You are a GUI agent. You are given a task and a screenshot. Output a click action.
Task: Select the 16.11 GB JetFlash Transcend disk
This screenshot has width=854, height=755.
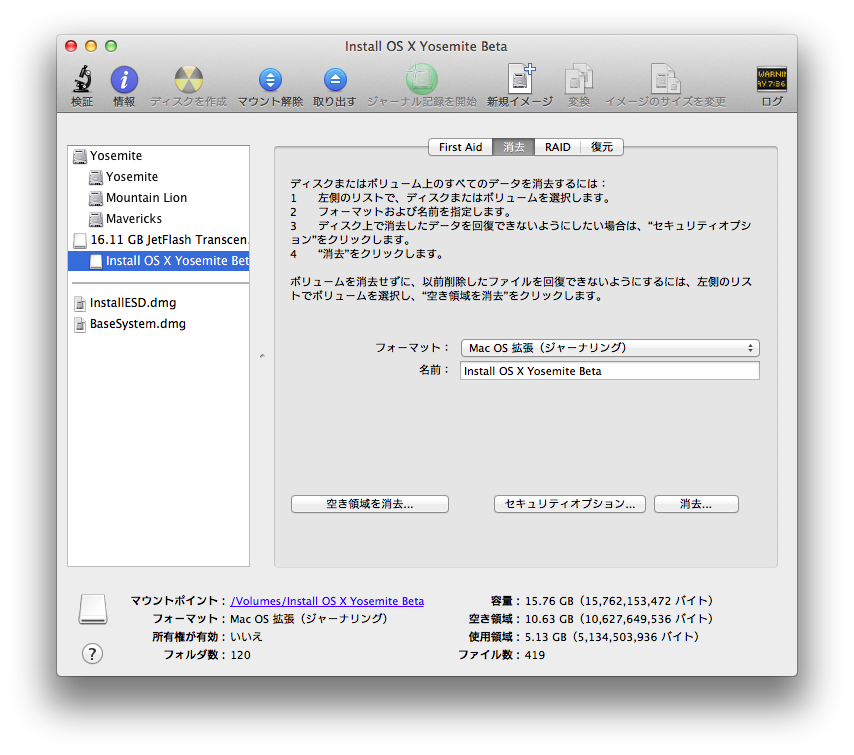pos(158,240)
